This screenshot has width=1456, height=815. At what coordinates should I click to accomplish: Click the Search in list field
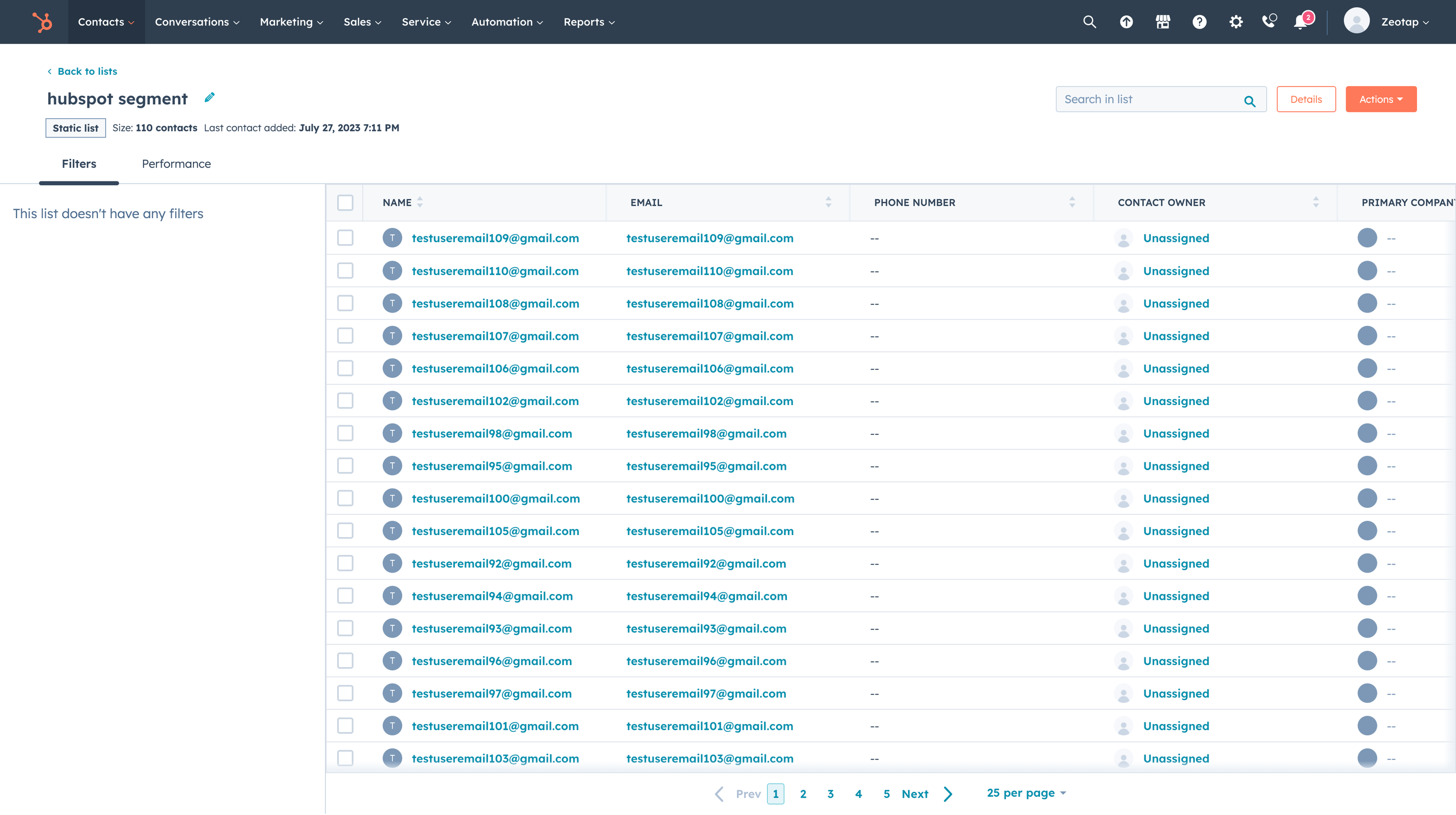[1150, 99]
